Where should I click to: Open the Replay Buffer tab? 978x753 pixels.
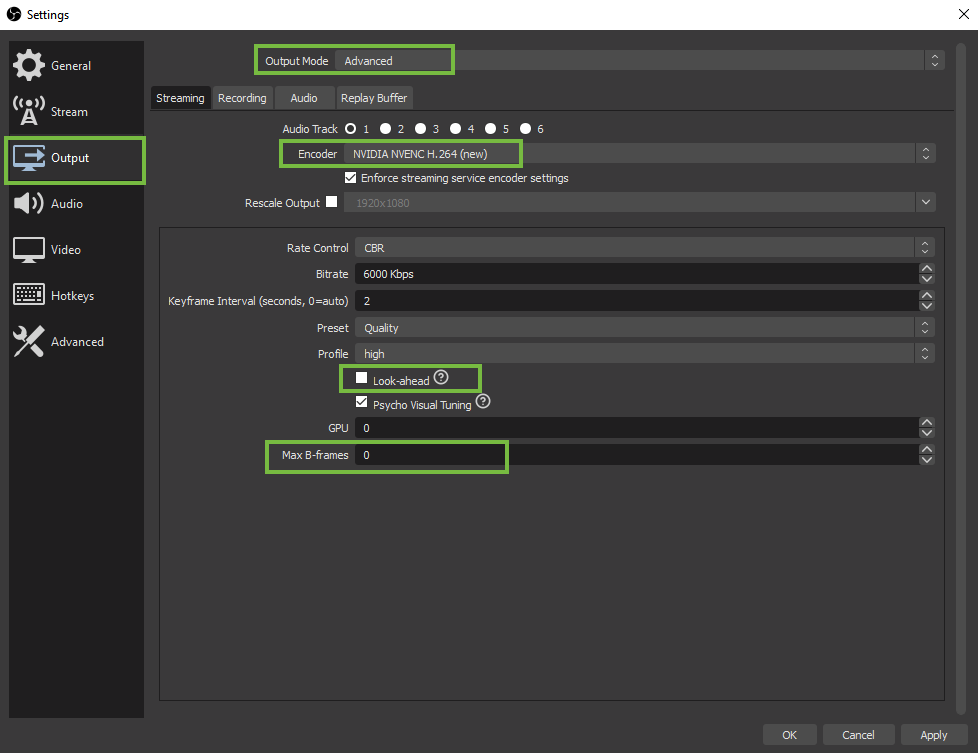point(373,97)
